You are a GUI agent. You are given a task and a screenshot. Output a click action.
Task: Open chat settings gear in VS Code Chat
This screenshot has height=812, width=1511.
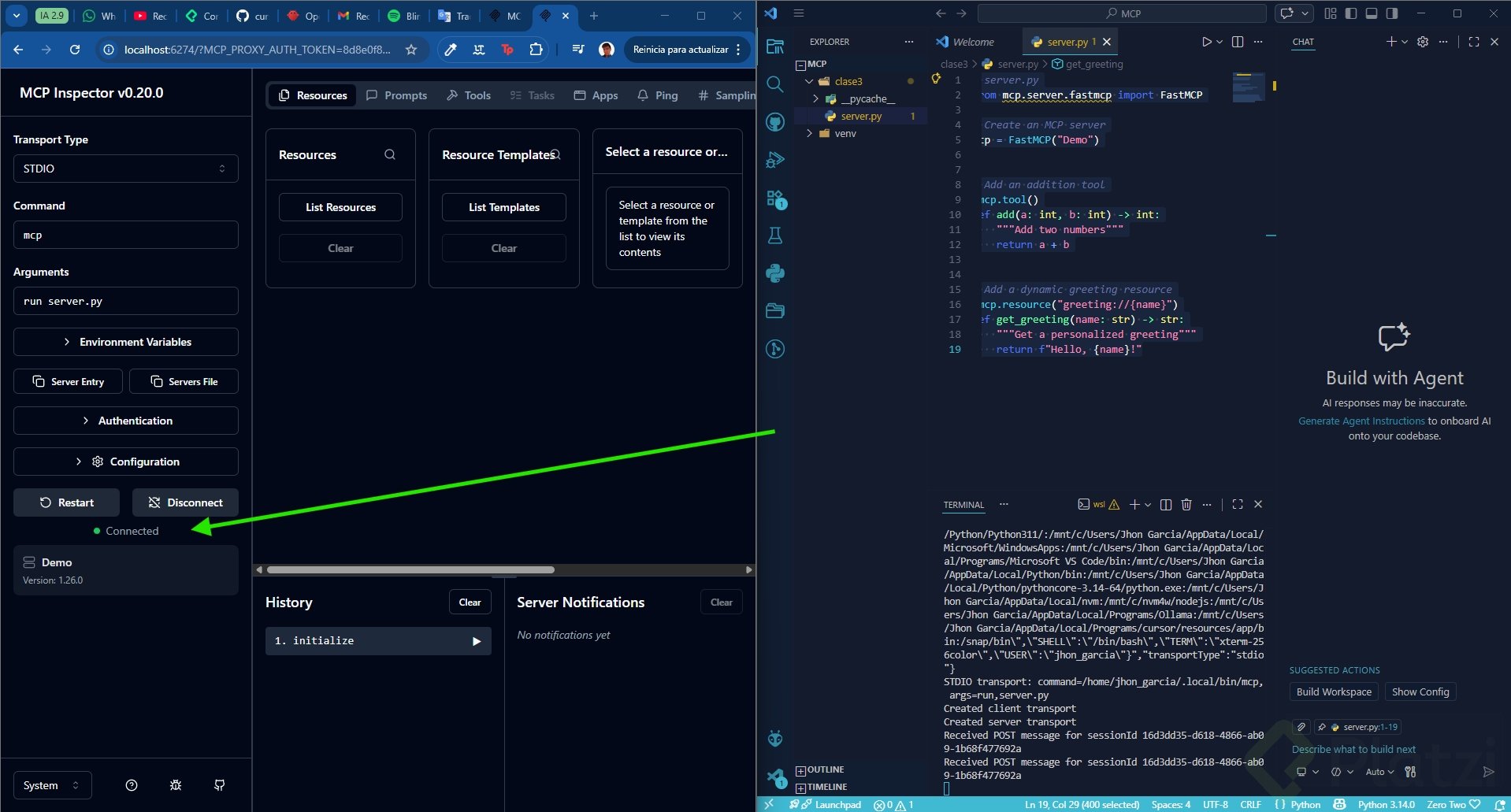coord(1423,42)
